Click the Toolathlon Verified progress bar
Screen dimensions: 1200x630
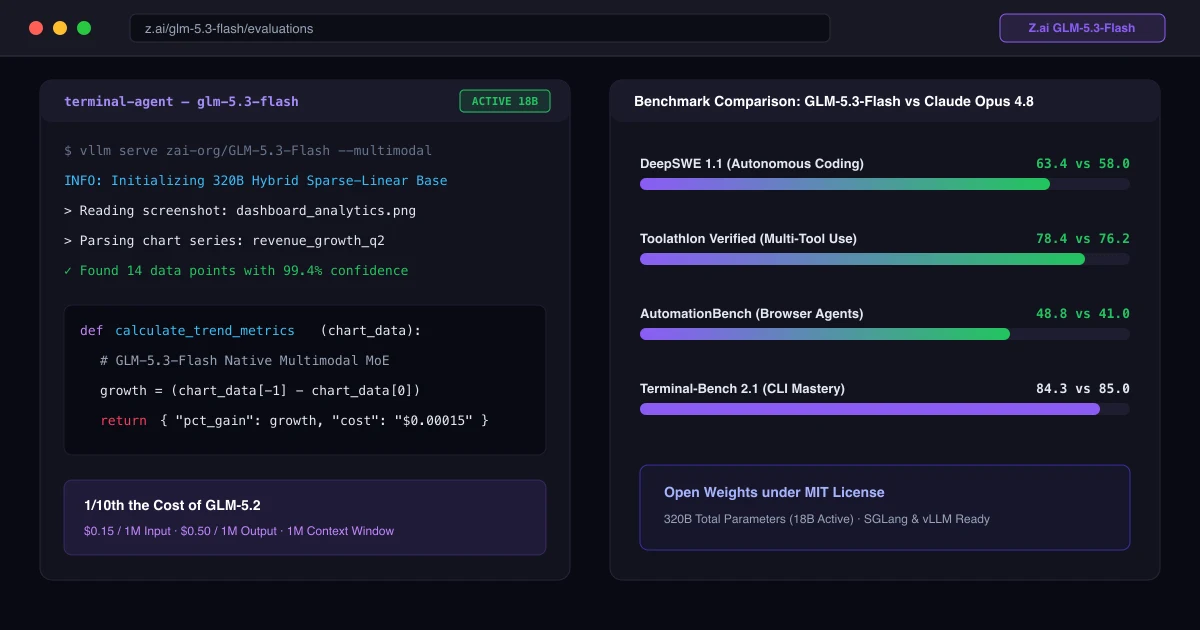pyautogui.click(x=885, y=259)
